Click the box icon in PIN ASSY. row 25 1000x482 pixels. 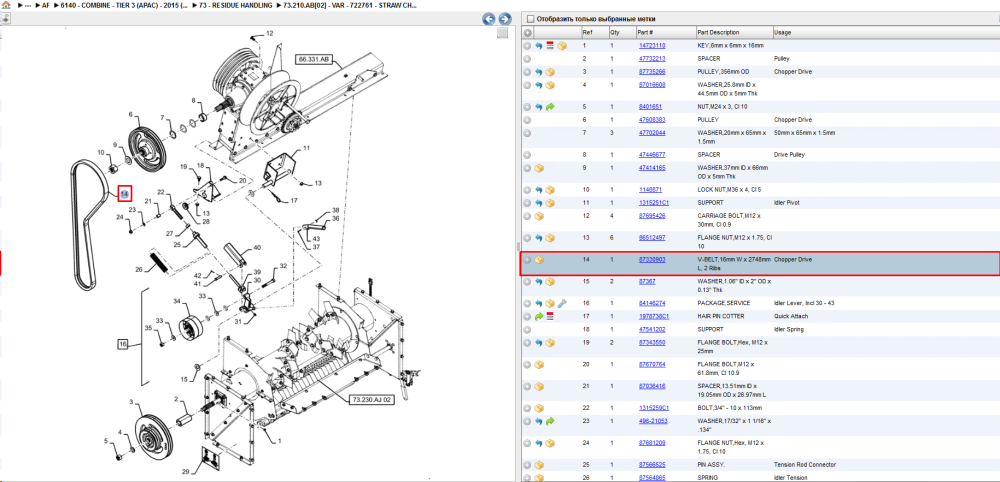pos(539,465)
